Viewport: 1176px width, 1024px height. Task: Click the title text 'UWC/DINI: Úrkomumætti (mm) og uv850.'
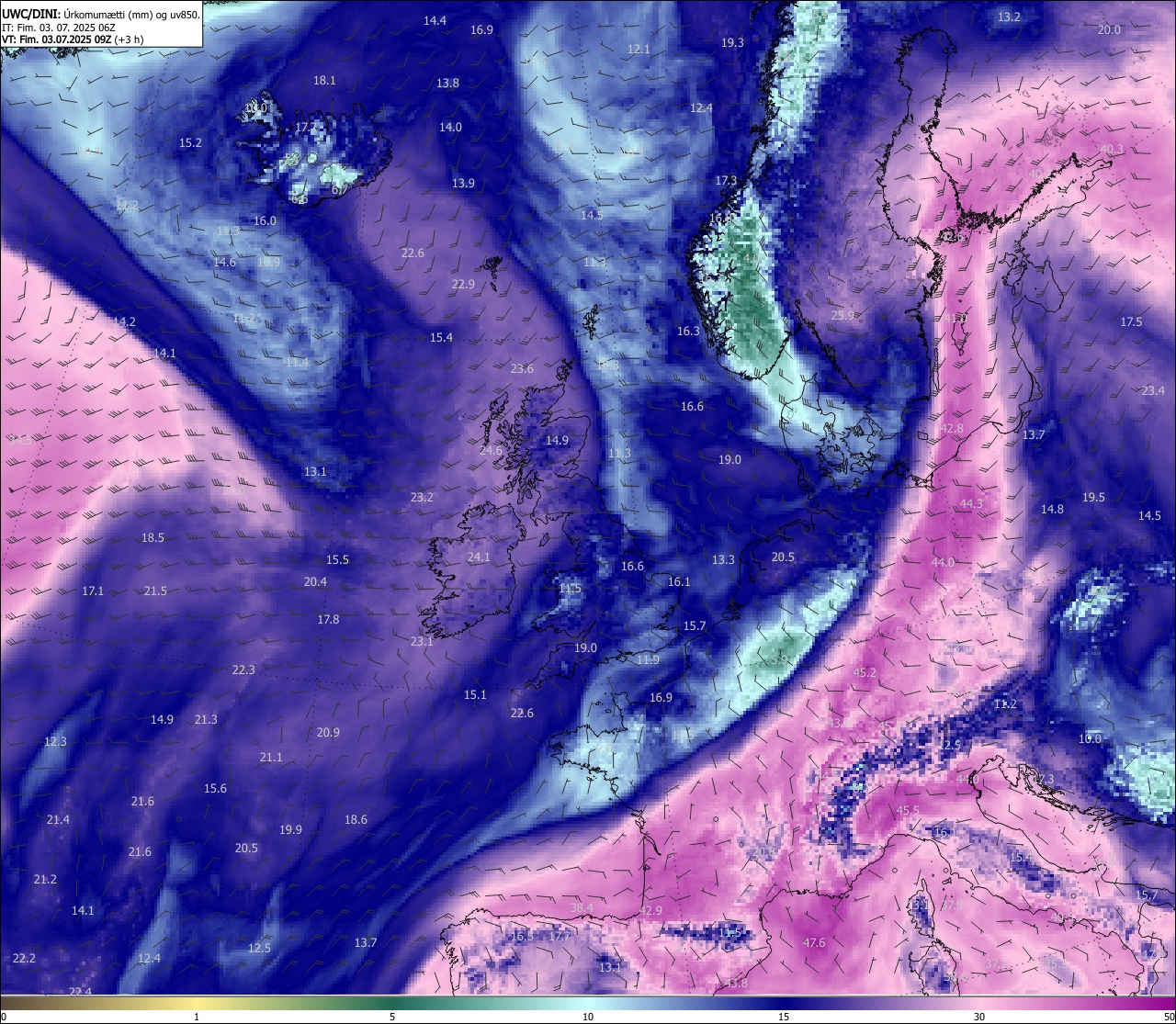(x=100, y=14)
